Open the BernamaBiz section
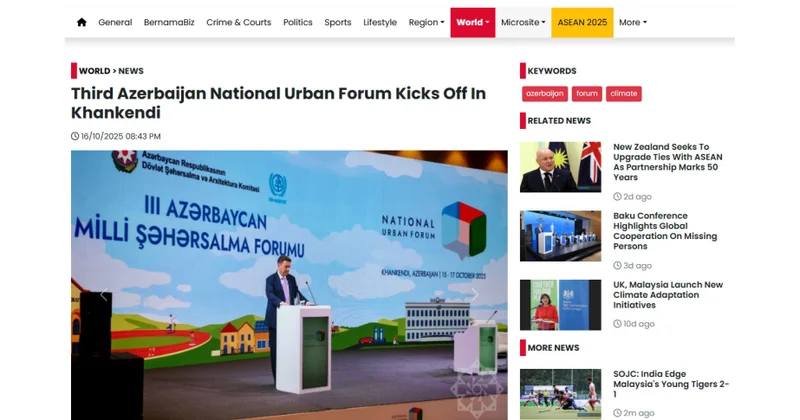 tap(169, 22)
